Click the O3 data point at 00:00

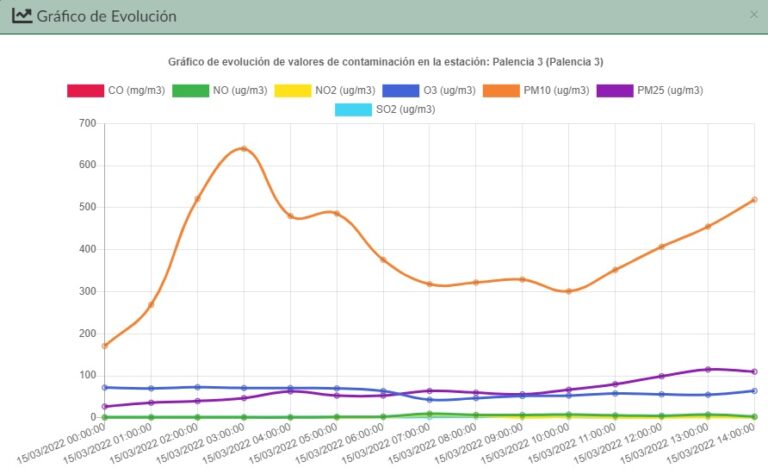click(x=104, y=387)
